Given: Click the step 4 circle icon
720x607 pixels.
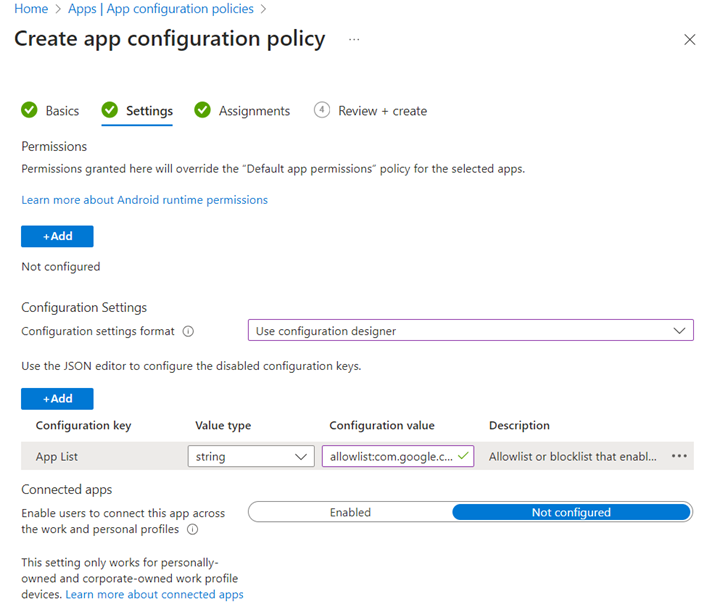Looking at the screenshot, I should pyautogui.click(x=321, y=110).
